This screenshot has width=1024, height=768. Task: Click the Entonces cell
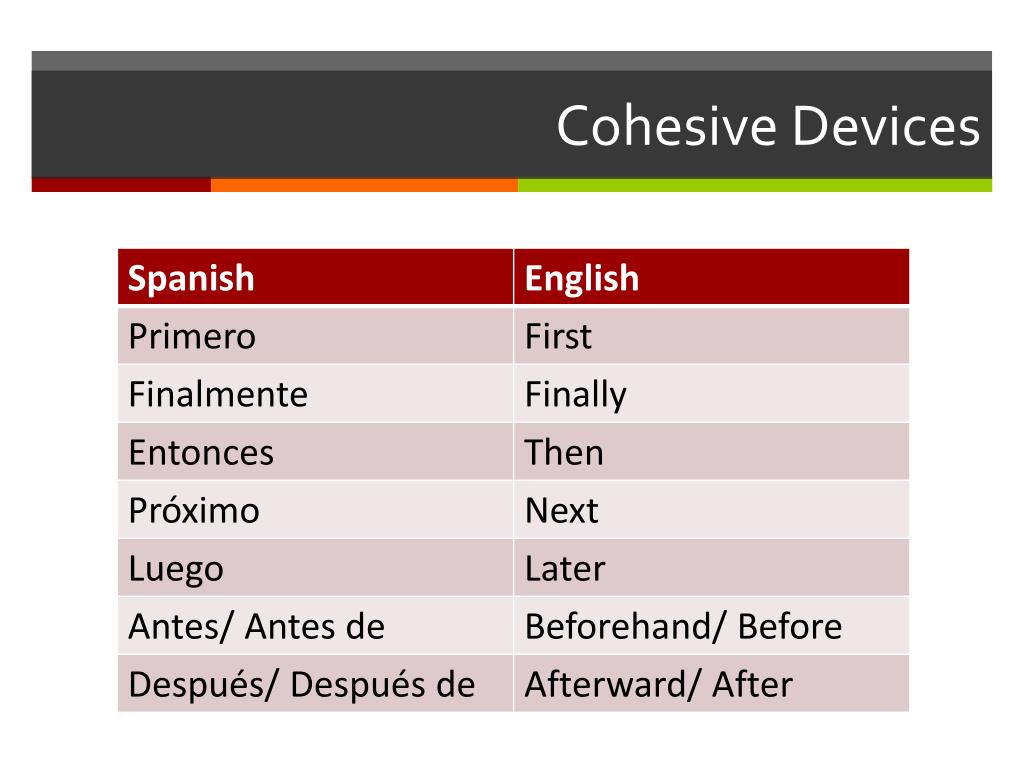[315, 452]
